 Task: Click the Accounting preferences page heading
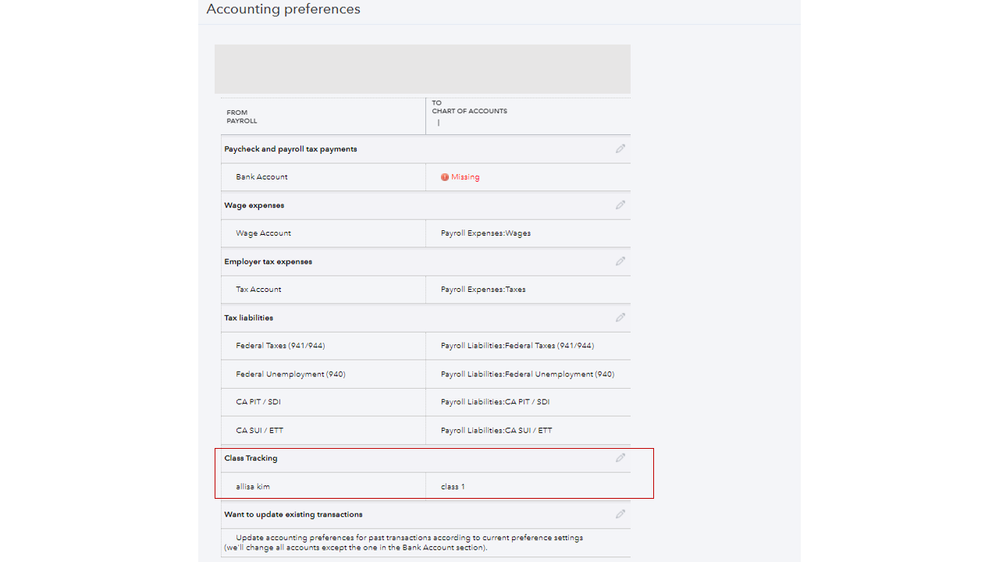click(283, 10)
